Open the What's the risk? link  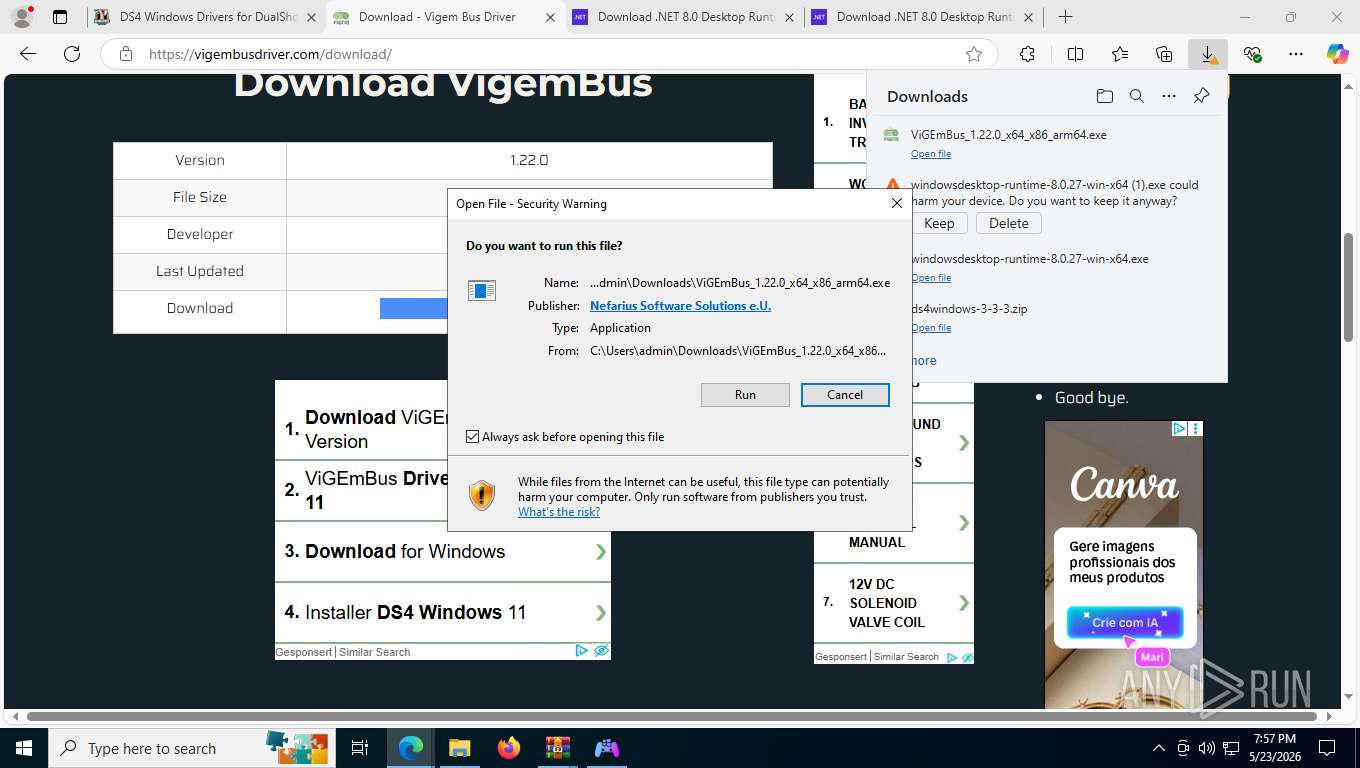pyautogui.click(x=559, y=512)
